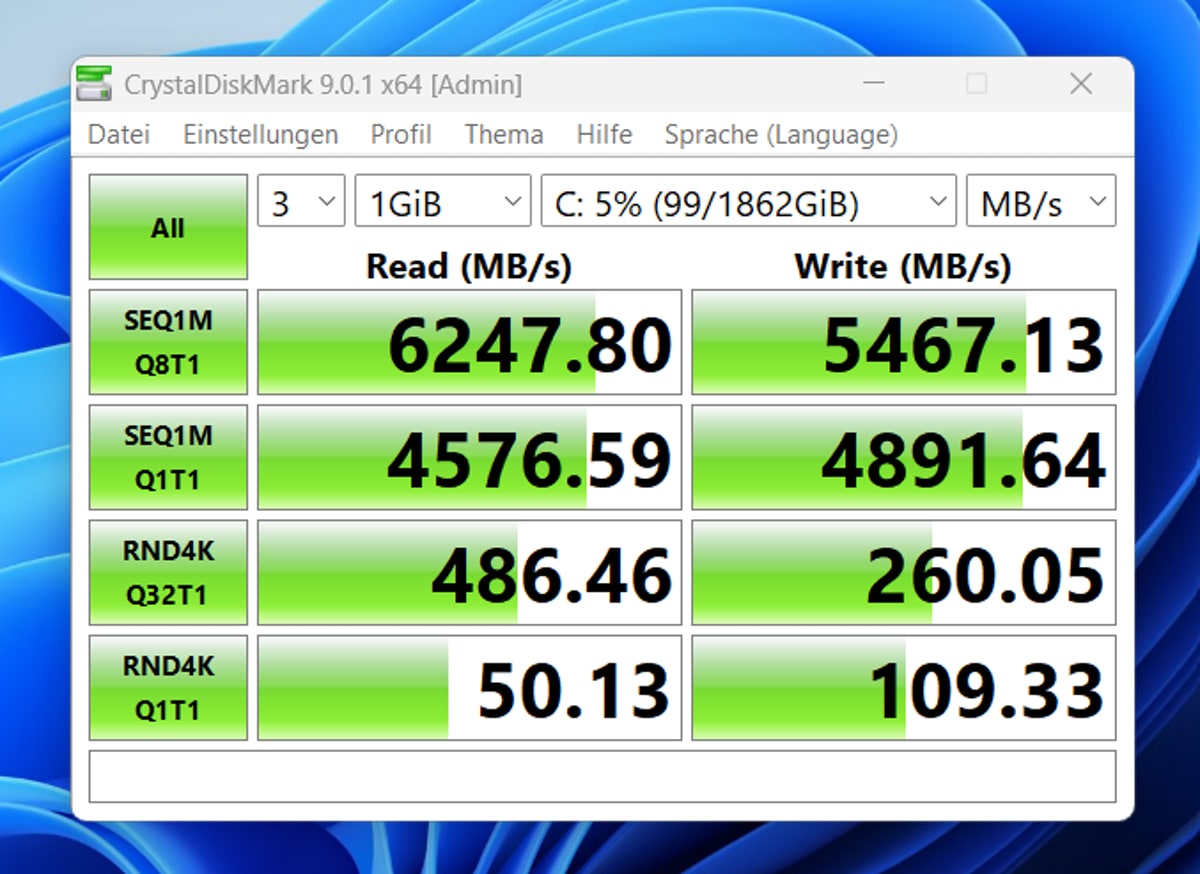Start the RND4K Q1T1 benchmark
1200x874 pixels.
[x=168, y=687]
